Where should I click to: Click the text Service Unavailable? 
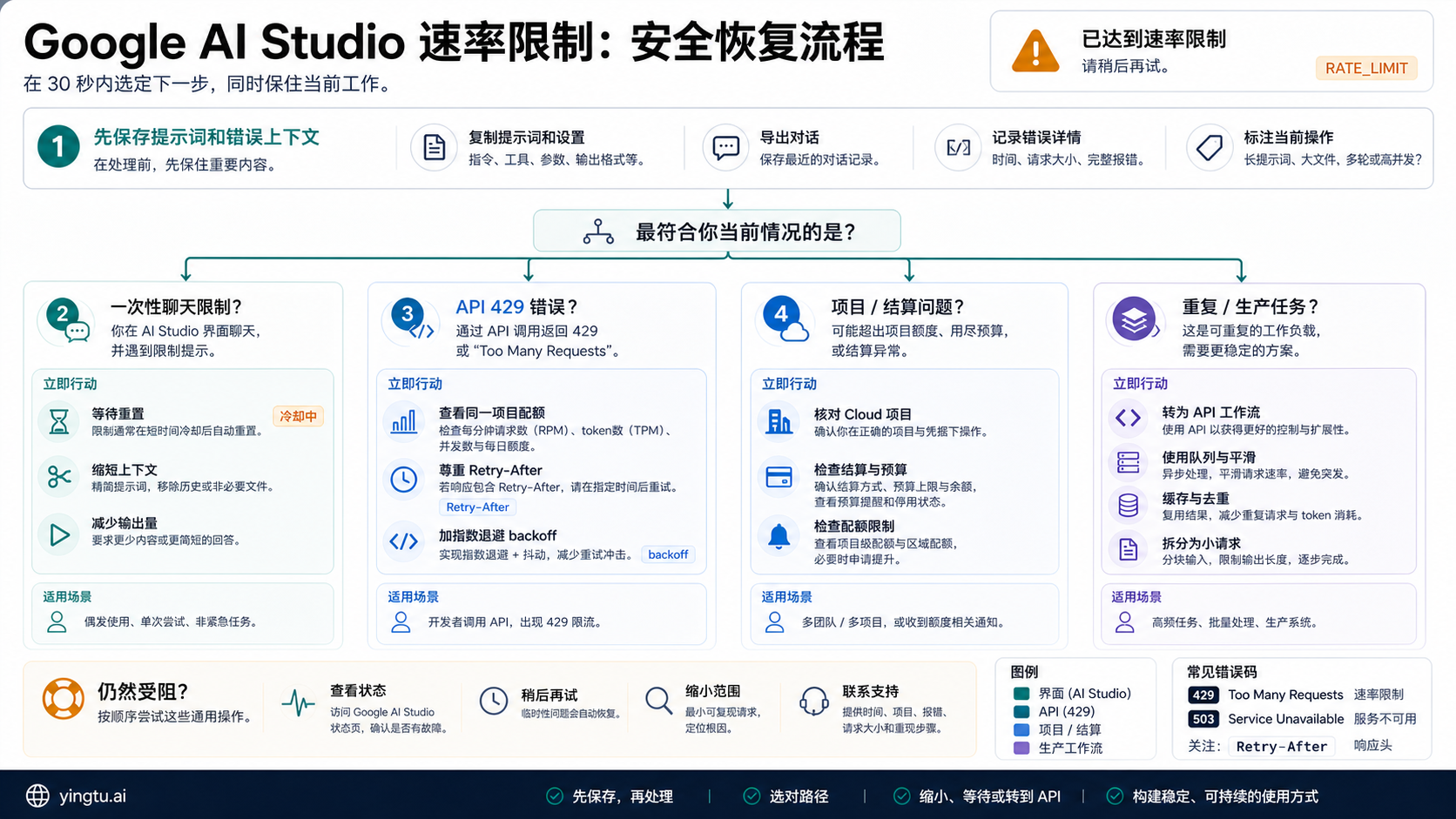(1286, 719)
